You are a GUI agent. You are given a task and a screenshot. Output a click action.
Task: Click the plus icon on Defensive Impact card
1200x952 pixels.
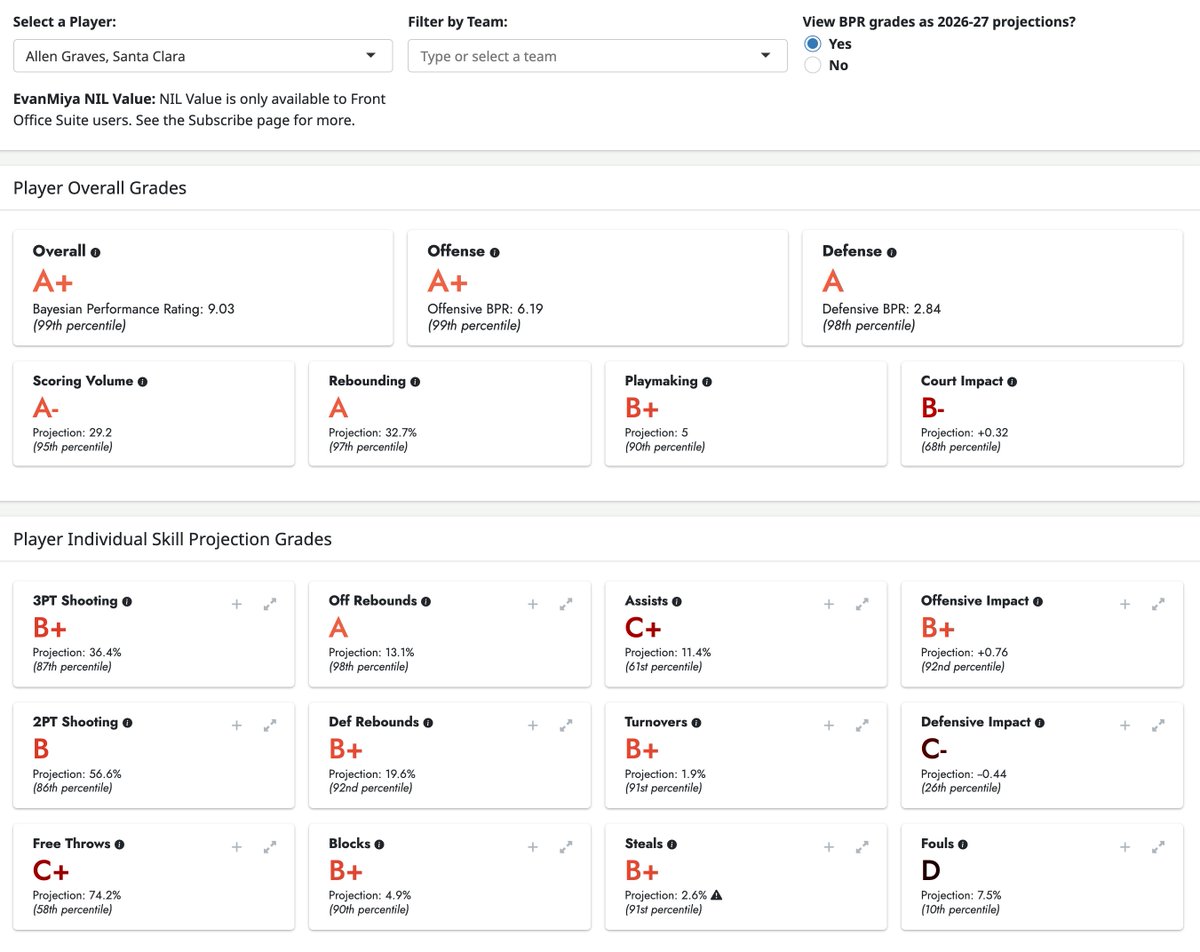[1125, 725]
